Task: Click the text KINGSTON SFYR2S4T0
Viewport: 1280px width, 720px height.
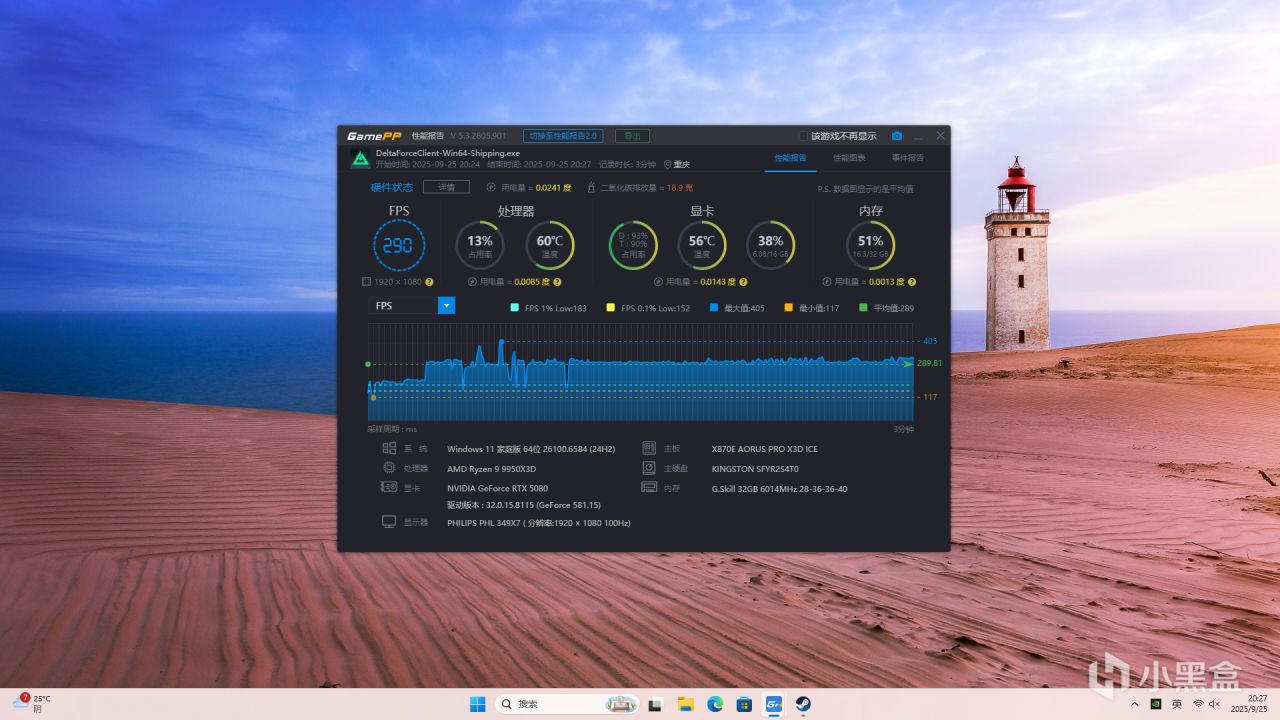Action: click(x=755, y=468)
